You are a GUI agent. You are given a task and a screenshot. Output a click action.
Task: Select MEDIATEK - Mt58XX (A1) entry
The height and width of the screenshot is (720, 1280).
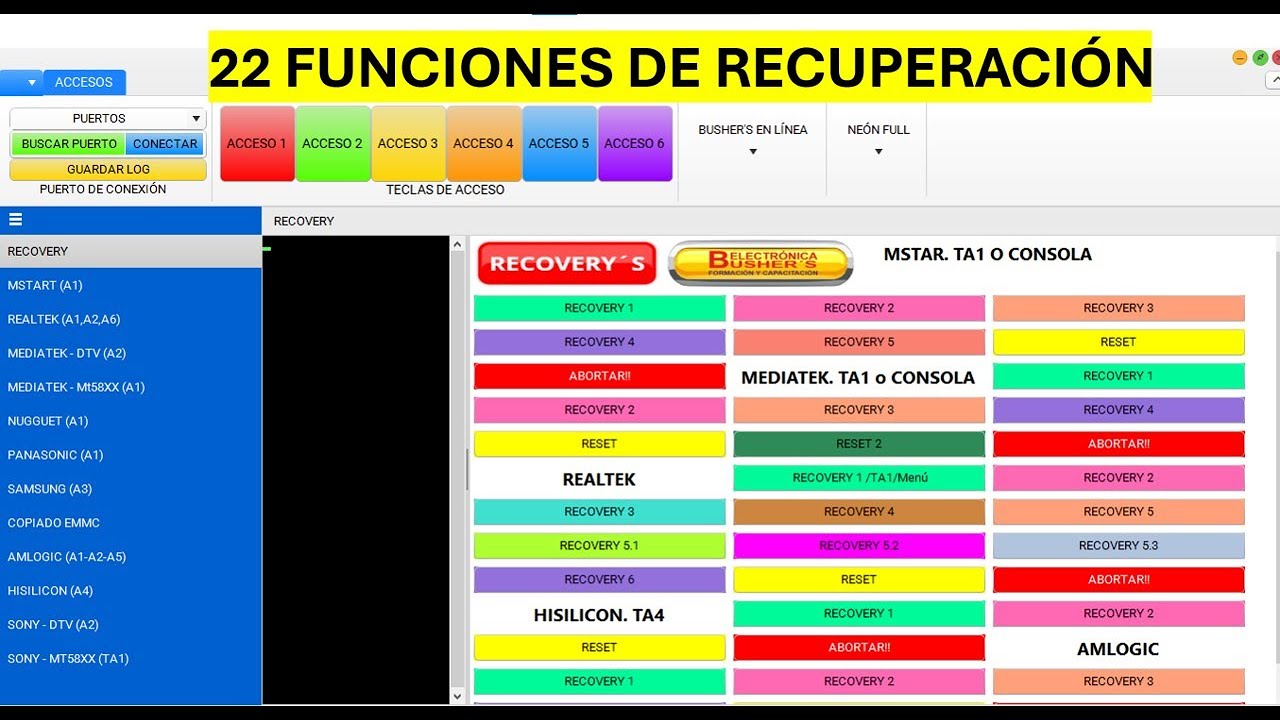(x=131, y=387)
